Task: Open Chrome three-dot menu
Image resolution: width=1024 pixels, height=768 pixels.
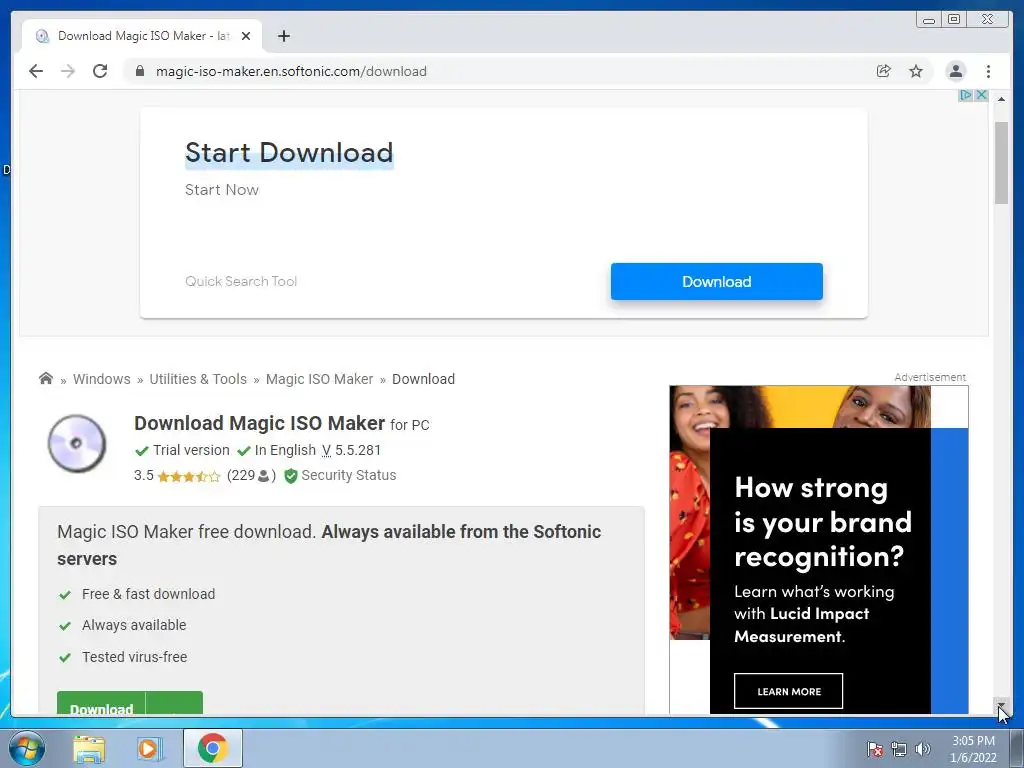Action: click(x=988, y=71)
